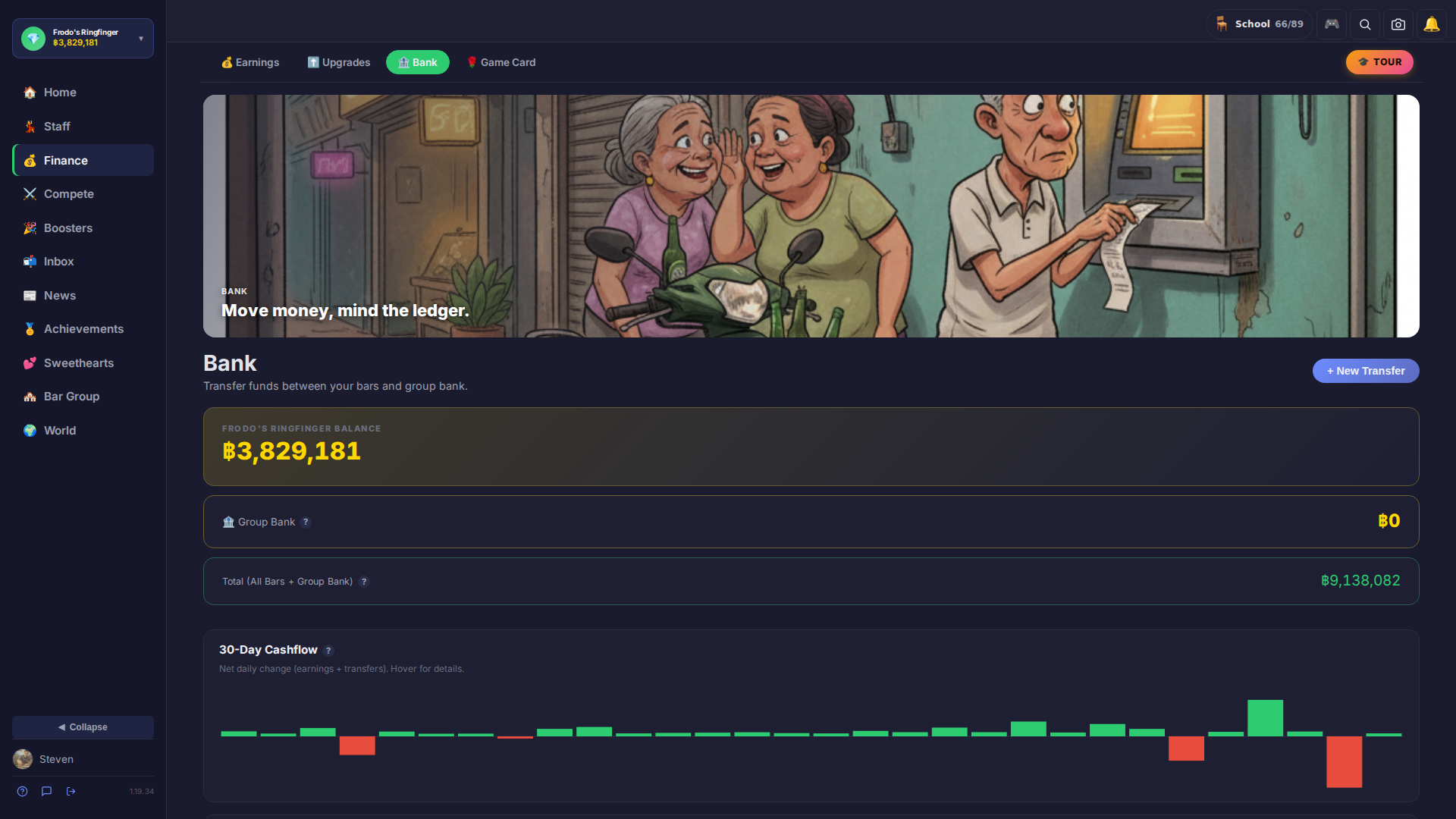Click the diamond bar logo icon
The height and width of the screenshot is (819, 1456).
(33, 39)
